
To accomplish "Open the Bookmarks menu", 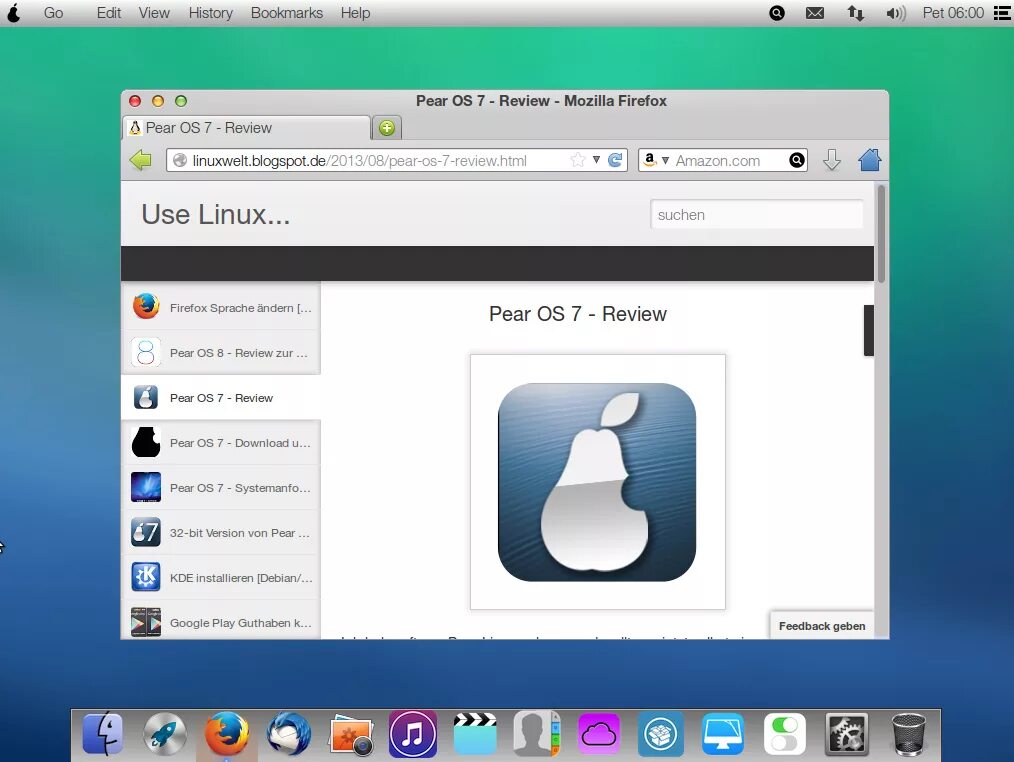I will 287,13.
